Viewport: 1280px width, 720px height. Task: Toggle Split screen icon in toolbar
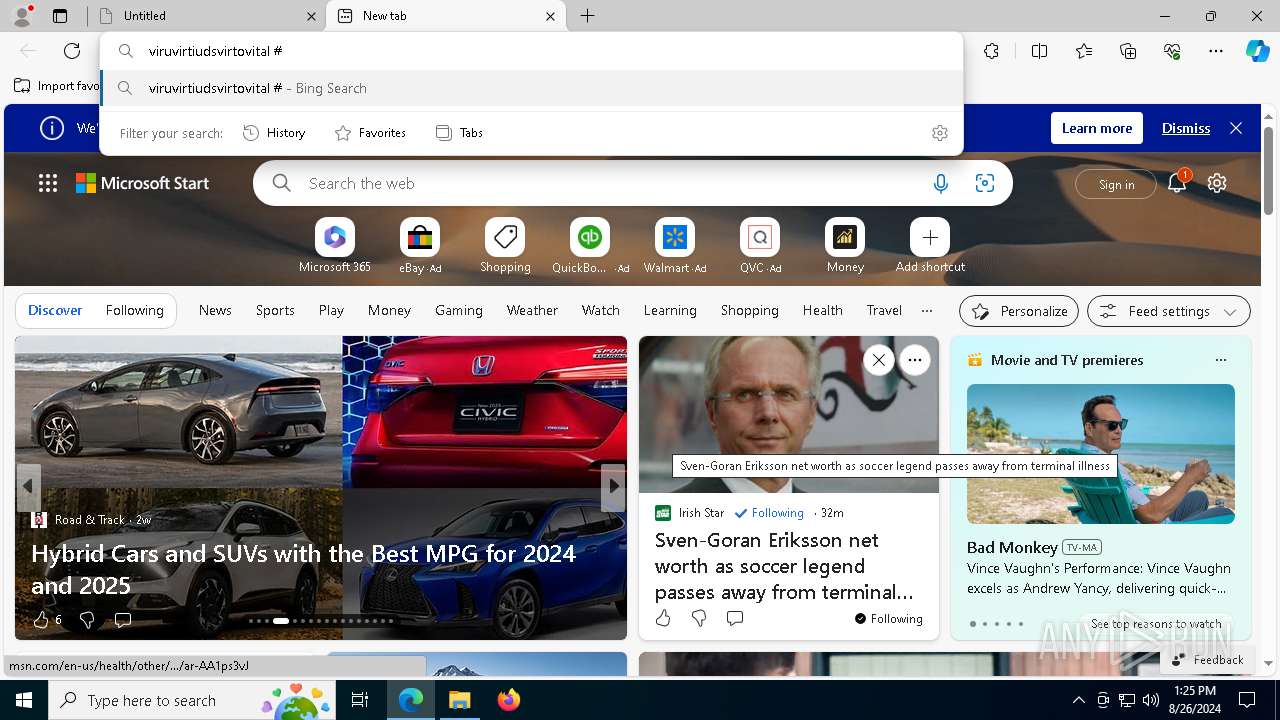click(1039, 51)
